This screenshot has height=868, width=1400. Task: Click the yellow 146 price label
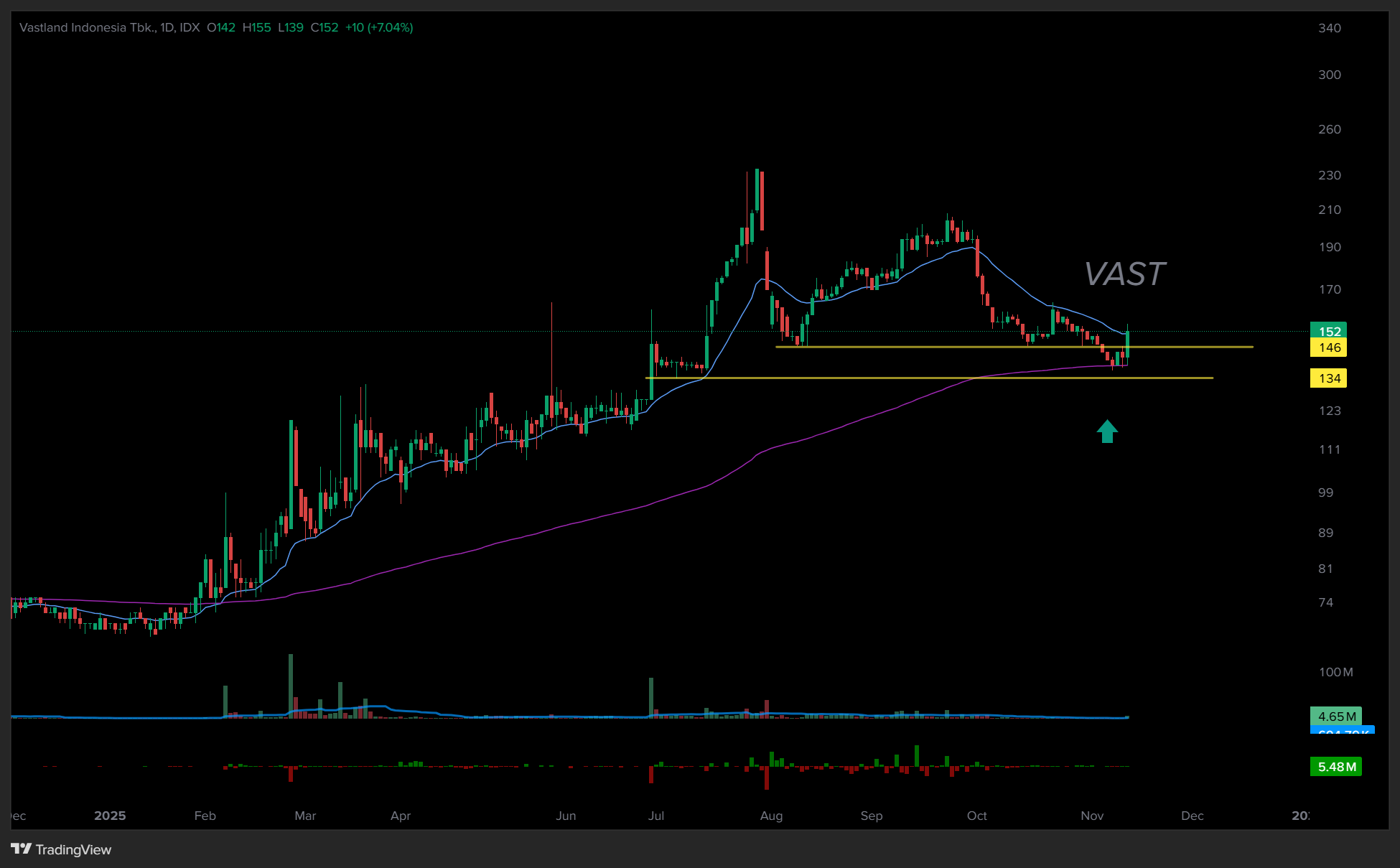pos(1329,347)
